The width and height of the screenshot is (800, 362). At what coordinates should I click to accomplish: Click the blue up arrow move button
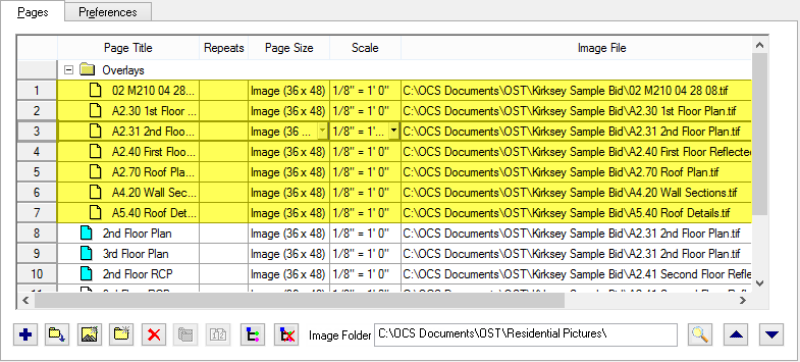pyautogui.click(x=736, y=335)
